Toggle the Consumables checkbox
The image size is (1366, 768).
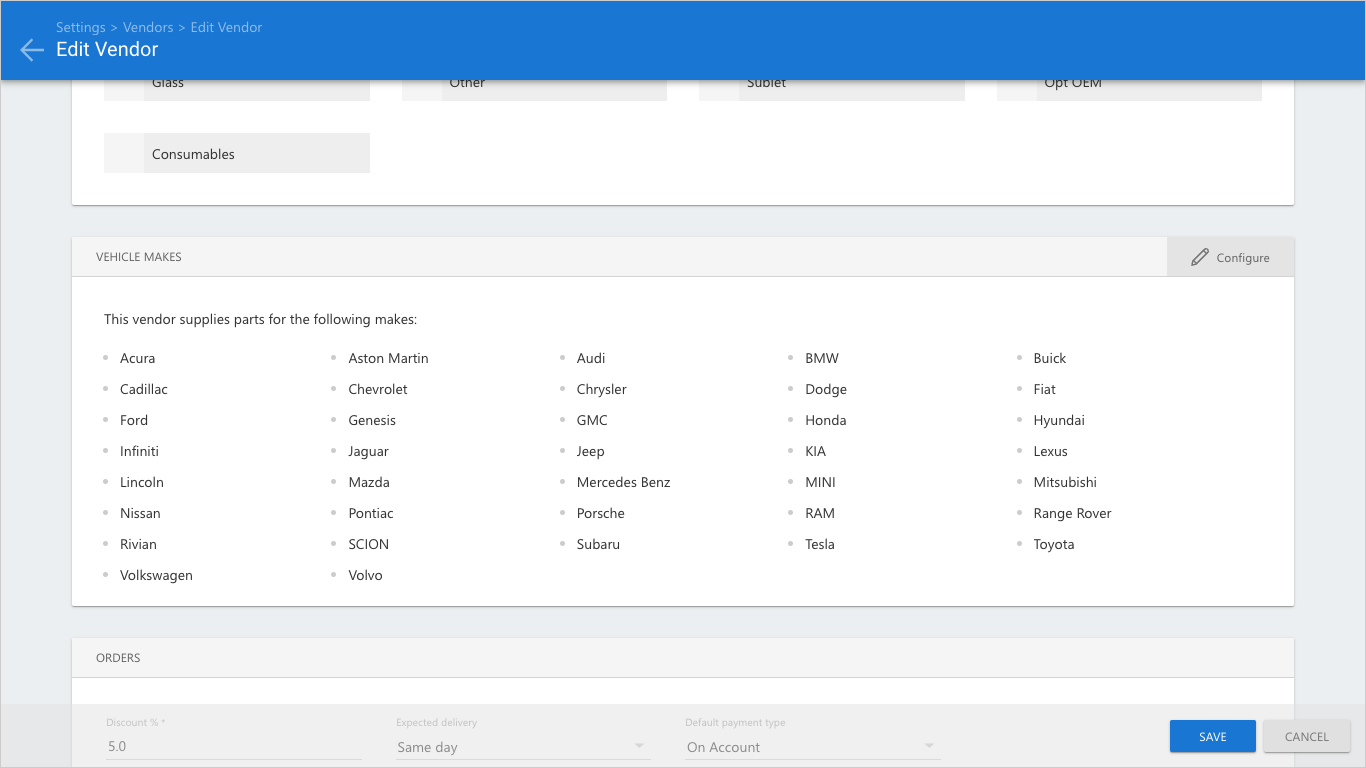point(124,154)
